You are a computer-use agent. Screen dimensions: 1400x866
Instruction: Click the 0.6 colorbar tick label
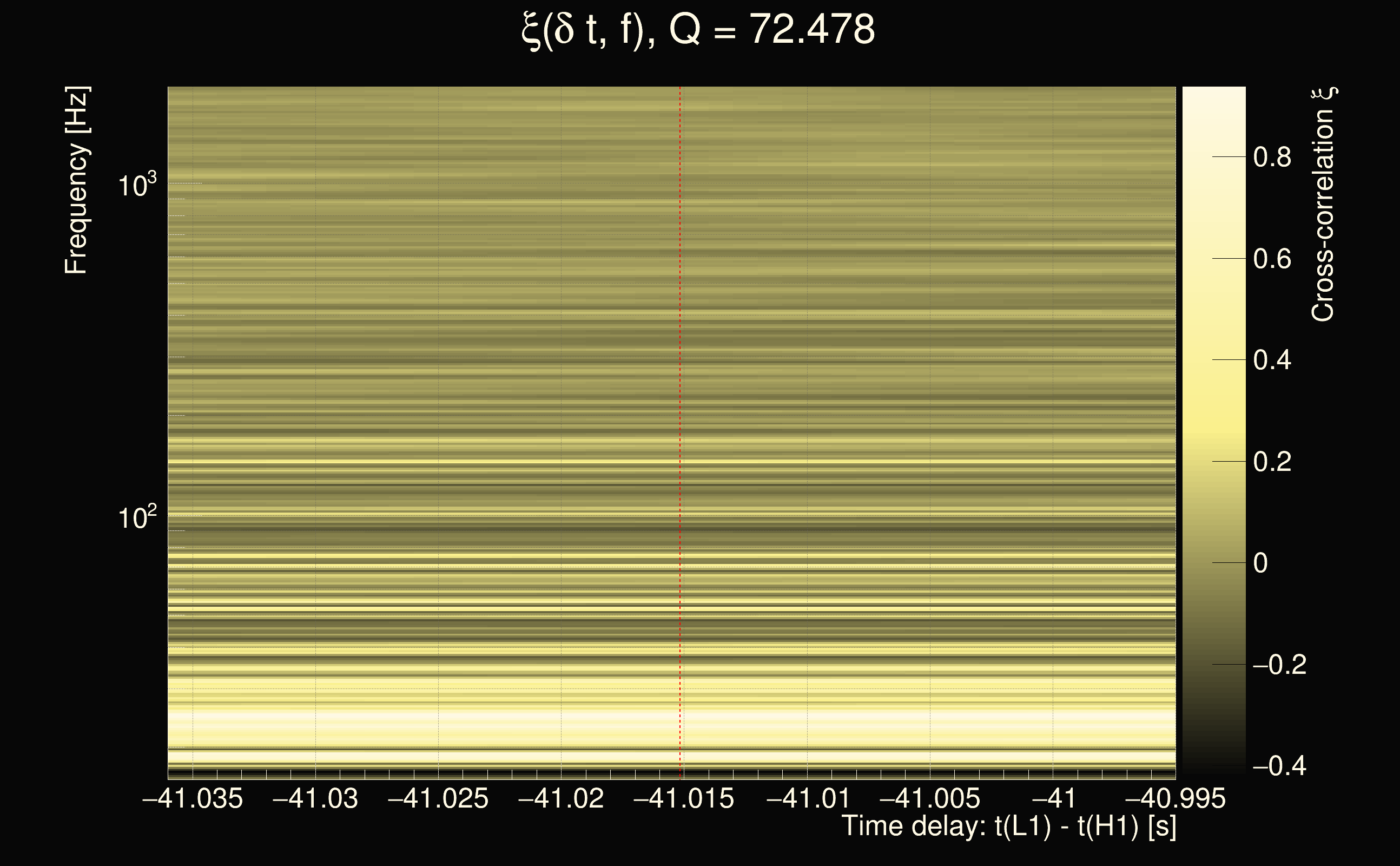tap(1272, 259)
